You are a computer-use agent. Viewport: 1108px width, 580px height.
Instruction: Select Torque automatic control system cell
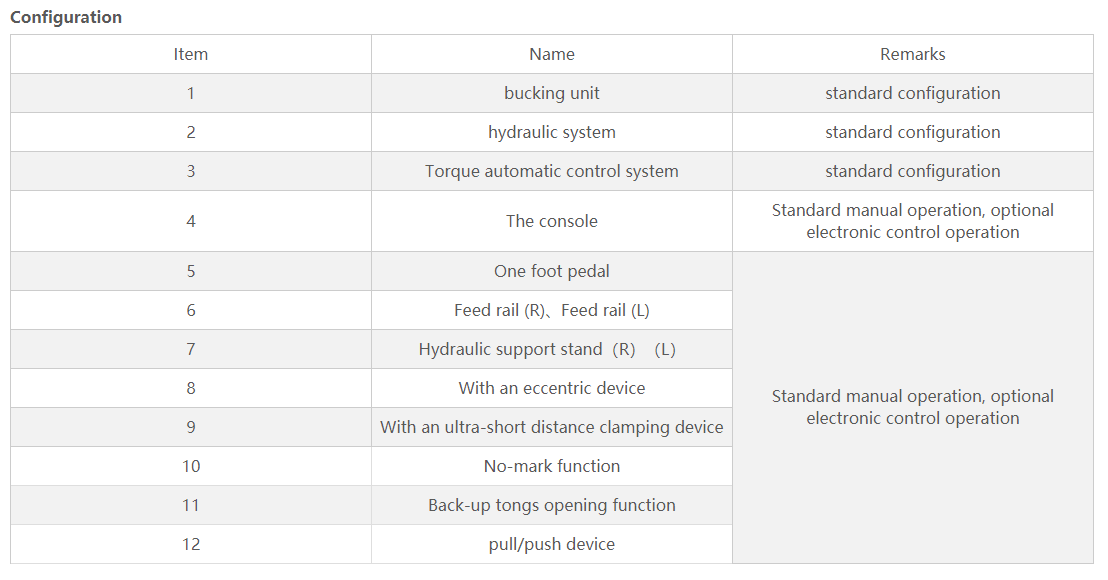pyautogui.click(x=552, y=171)
